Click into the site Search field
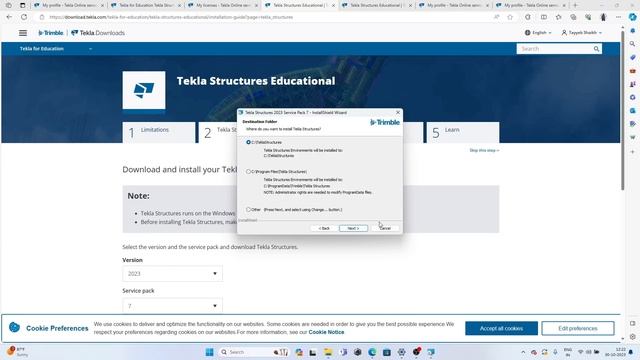Viewport: 640px width, 360px height. click(554, 49)
